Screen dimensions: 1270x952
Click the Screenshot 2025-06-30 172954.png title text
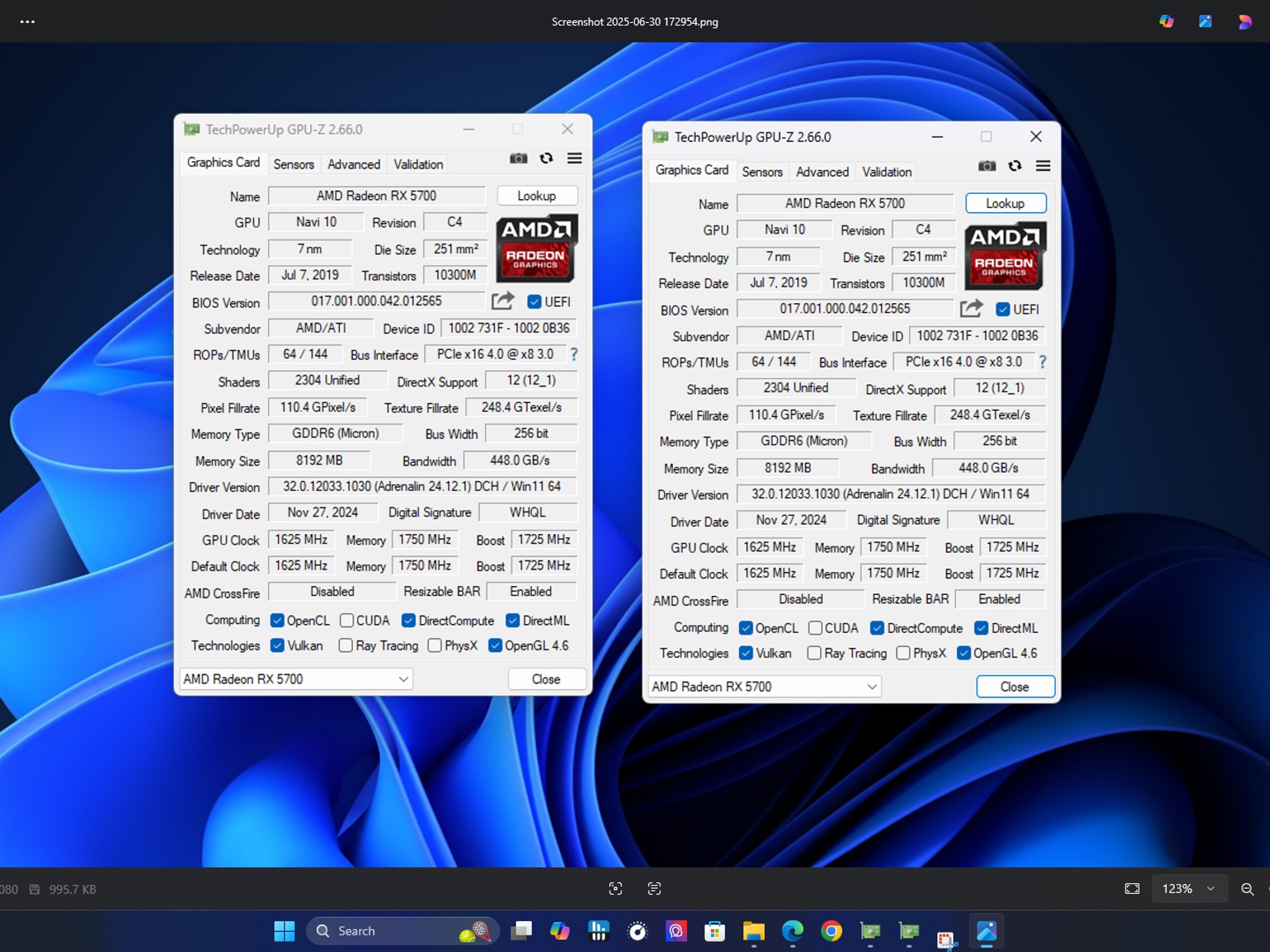(x=635, y=22)
